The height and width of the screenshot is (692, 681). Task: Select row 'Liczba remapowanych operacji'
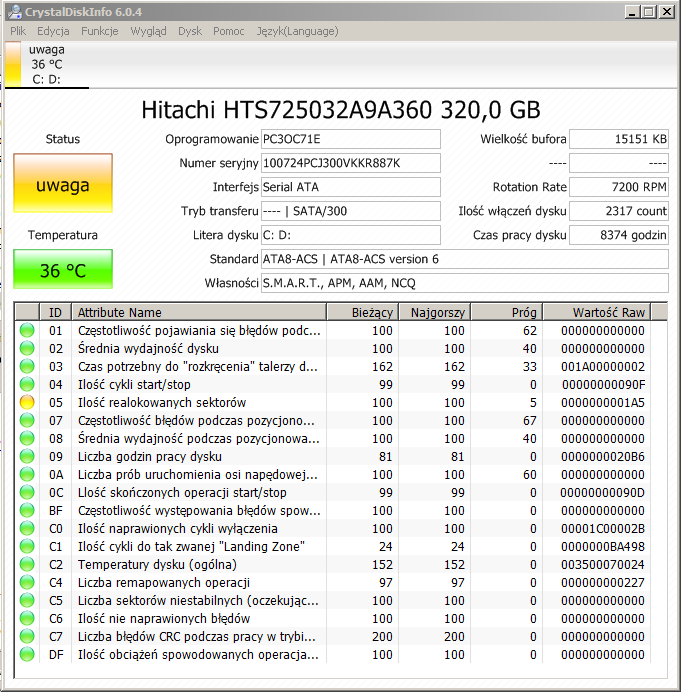click(x=333, y=583)
